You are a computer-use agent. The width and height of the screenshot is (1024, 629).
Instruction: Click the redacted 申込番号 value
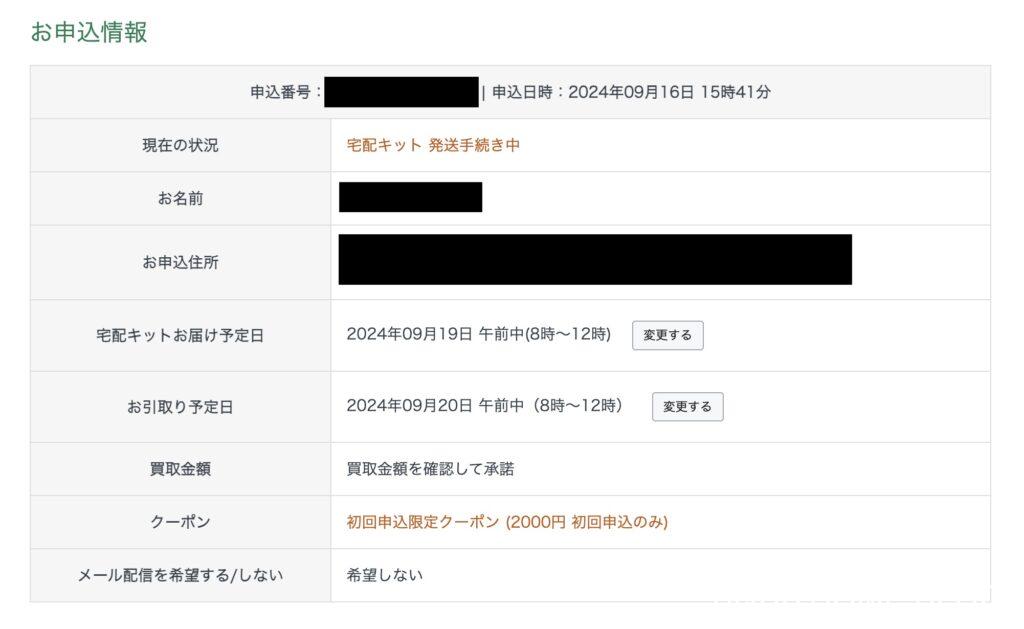tap(401, 92)
